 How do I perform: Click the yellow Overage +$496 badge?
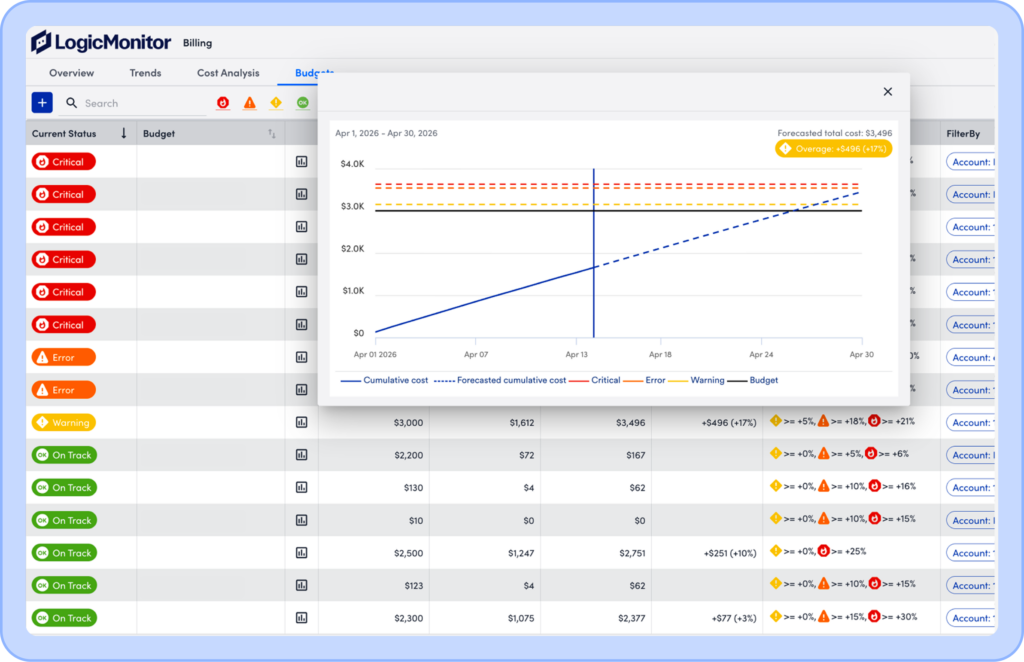tap(833, 148)
